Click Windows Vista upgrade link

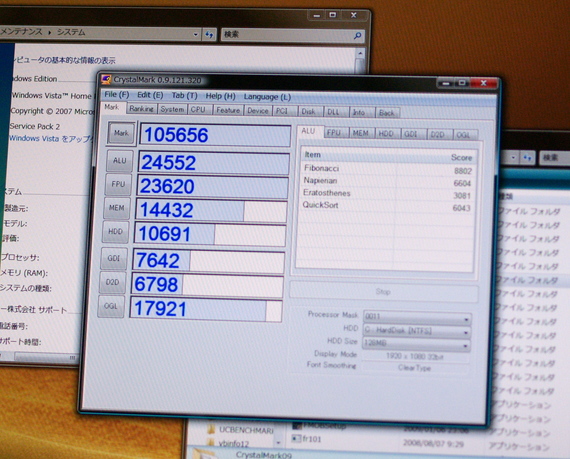click(50, 139)
